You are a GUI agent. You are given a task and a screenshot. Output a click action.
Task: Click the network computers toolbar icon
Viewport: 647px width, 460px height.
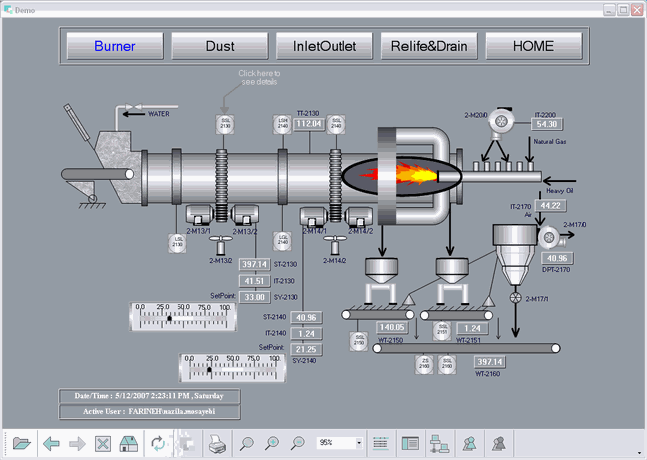[x=439, y=444]
